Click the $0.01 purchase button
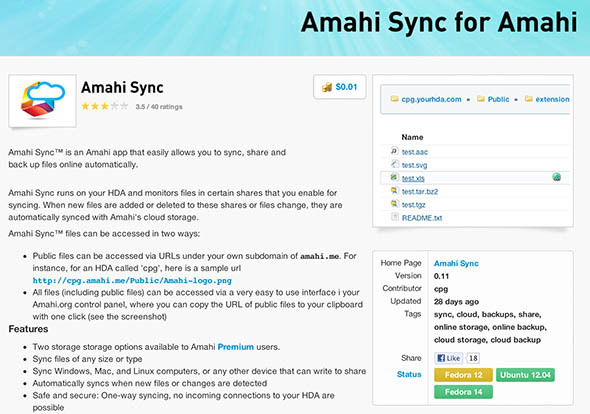 click(339, 87)
